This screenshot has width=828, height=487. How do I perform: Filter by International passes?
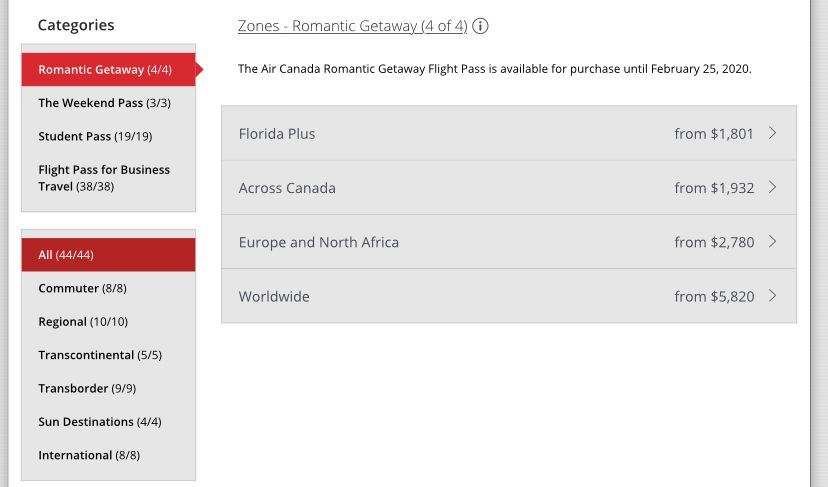coord(89,455)
